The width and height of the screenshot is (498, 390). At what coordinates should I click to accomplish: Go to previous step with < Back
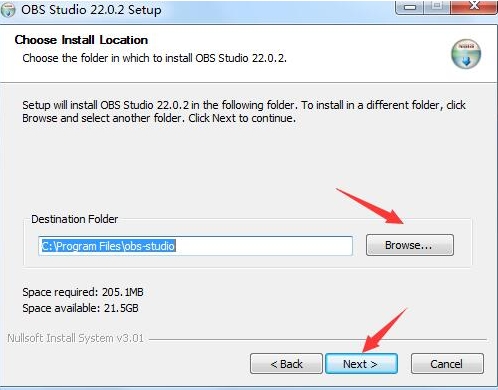point(286,364)
